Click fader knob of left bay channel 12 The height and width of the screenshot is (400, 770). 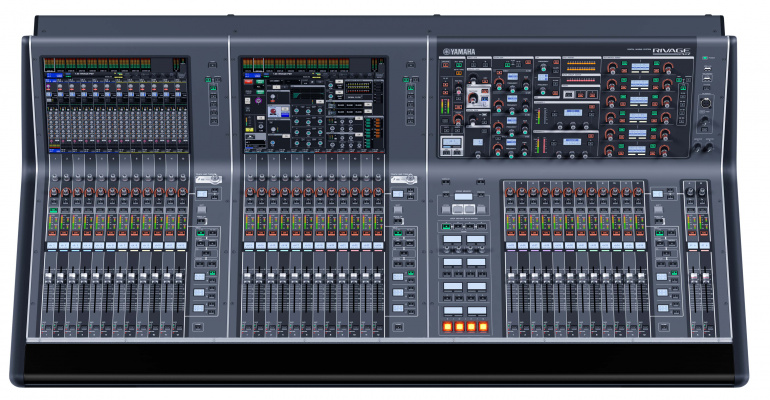coord(178,278)
